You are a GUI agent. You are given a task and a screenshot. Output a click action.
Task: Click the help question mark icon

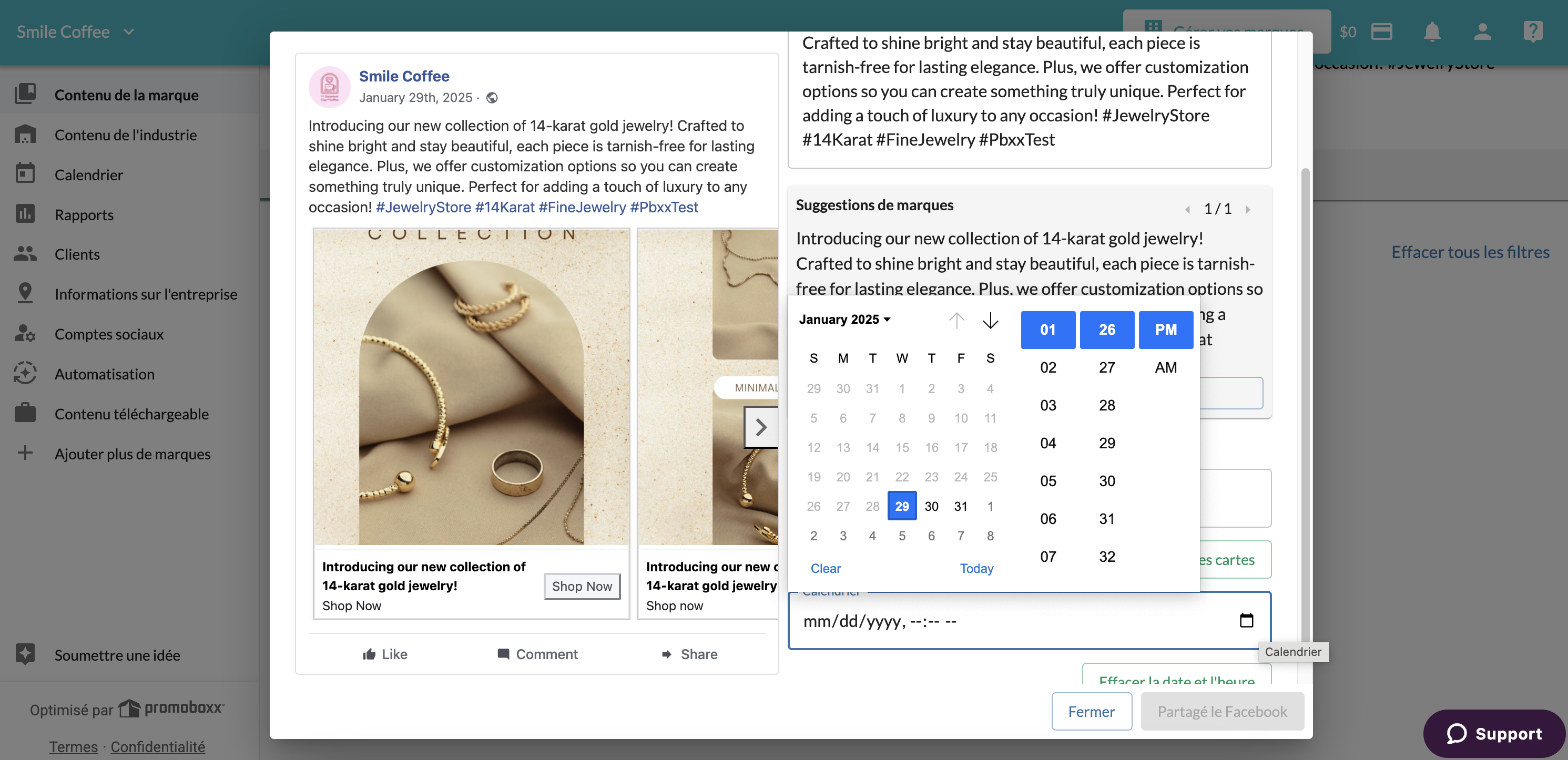pyautogui.click(x=1533, y=32)
